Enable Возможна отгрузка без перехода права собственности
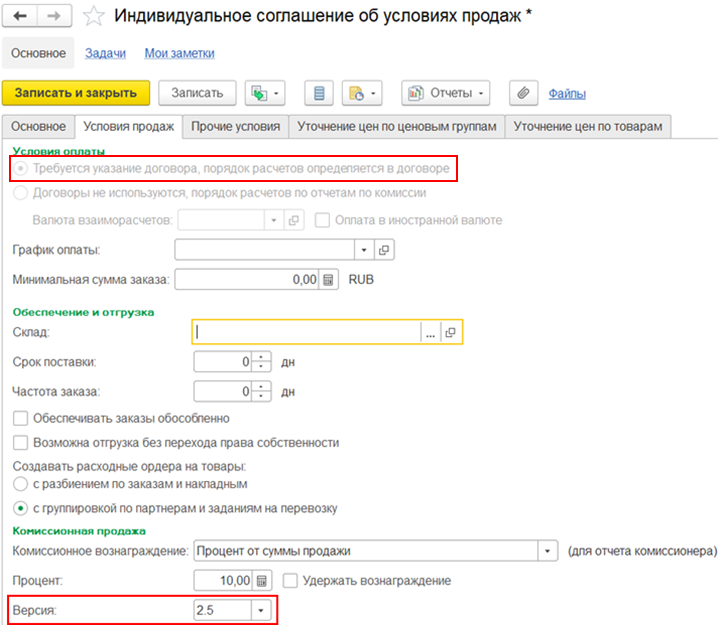 point(20,443)
